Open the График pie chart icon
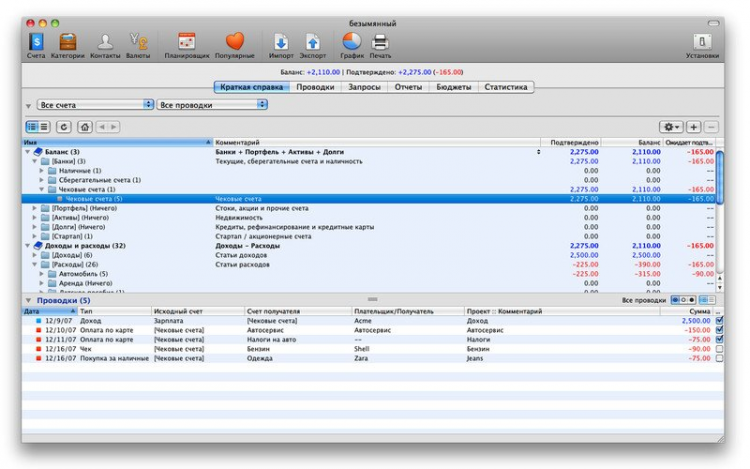Image resolution: width=750 pixels, height=469 pixels. [351, 42]
